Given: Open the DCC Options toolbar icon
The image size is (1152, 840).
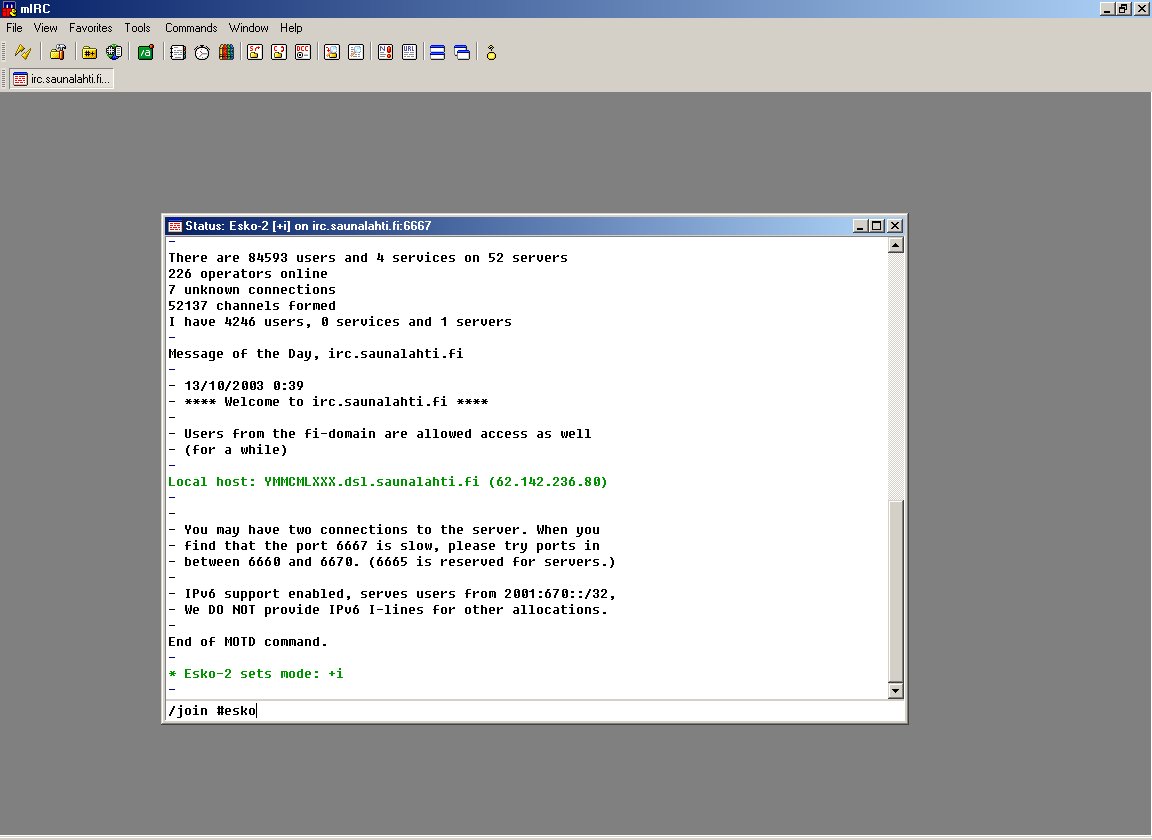Looking at the screenshot, I should tap(303, 52).
